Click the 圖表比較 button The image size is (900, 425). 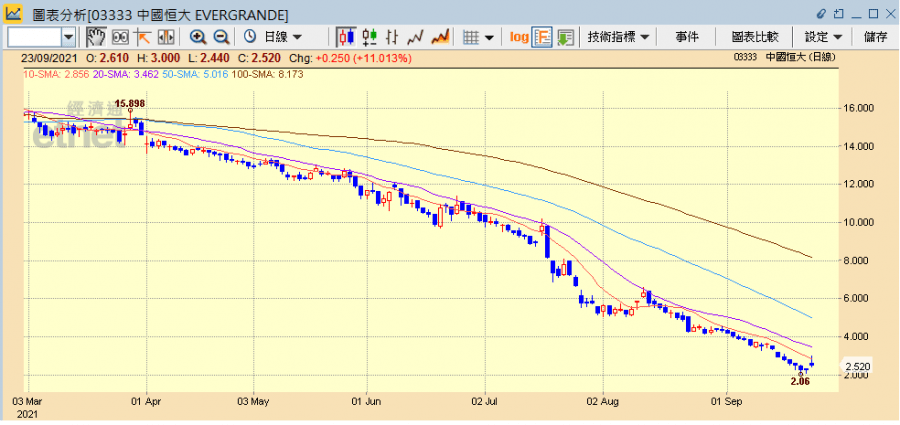click(755, 37)
